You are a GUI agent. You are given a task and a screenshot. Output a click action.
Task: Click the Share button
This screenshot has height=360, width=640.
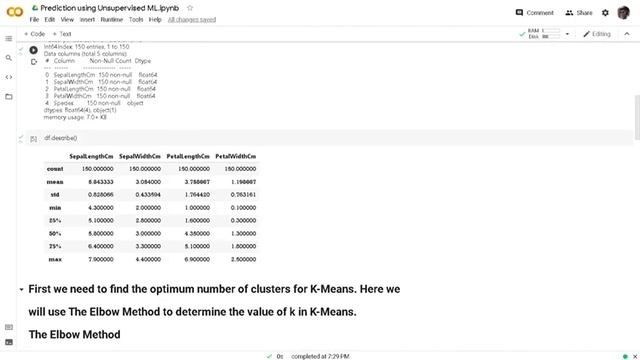coord(579,13)
